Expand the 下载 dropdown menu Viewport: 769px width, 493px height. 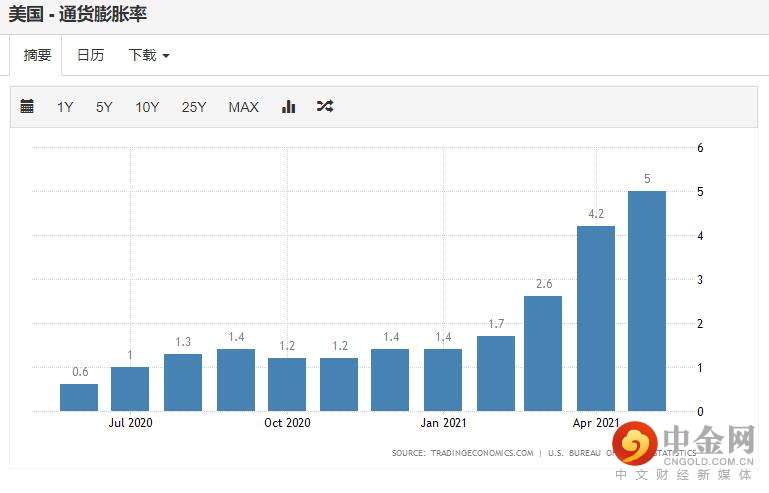pyautogui.click(x=148, y=55)
